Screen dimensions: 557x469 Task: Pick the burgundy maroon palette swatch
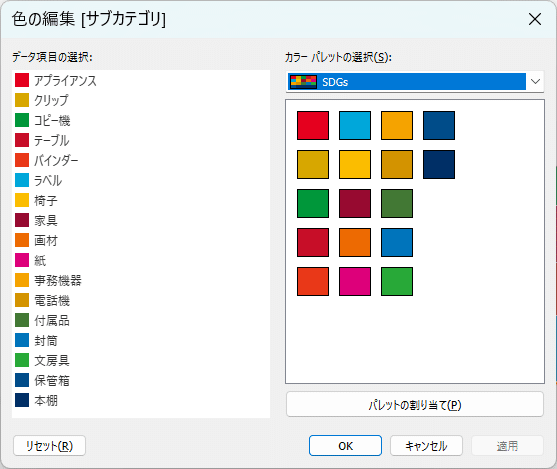pos(355,204)
